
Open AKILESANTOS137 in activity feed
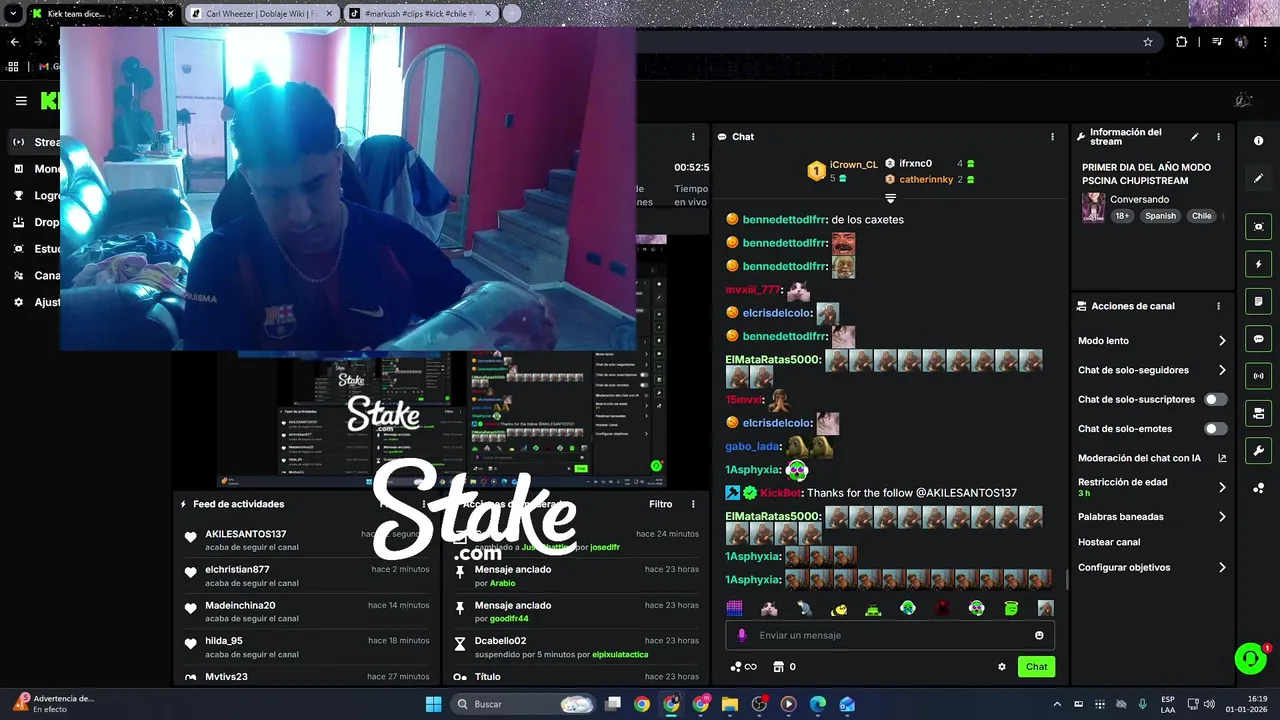[x=246, y=534]
